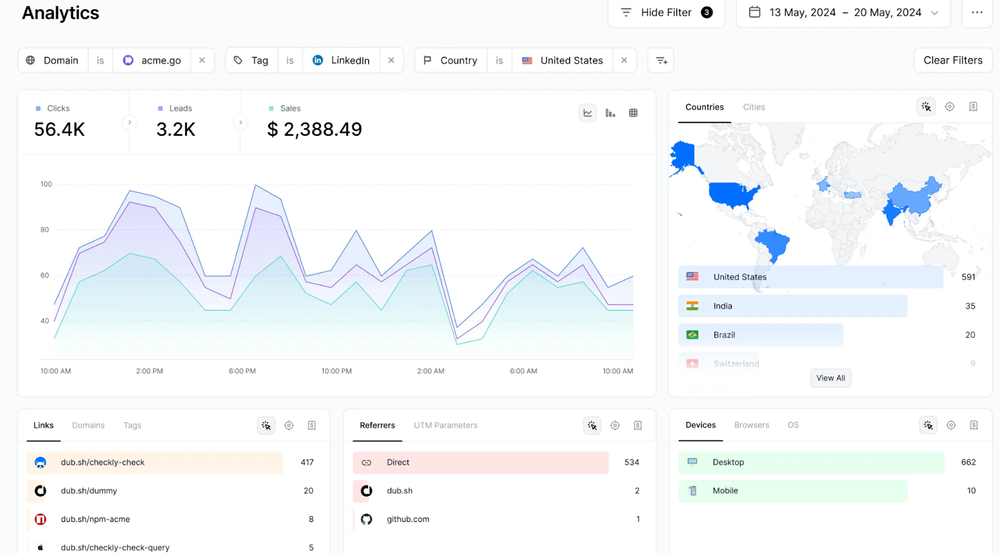This screenshot has width=1000, height=554.
Task: Switch chart to bar graph view
Action: coord(610,113)
